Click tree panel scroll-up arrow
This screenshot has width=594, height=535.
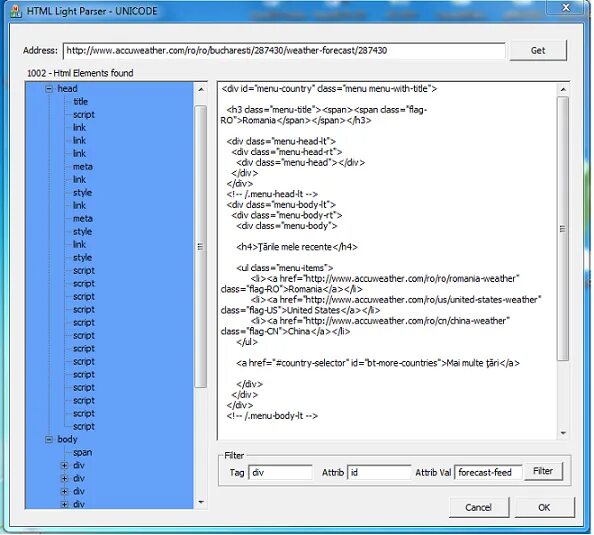pos(201,90)
